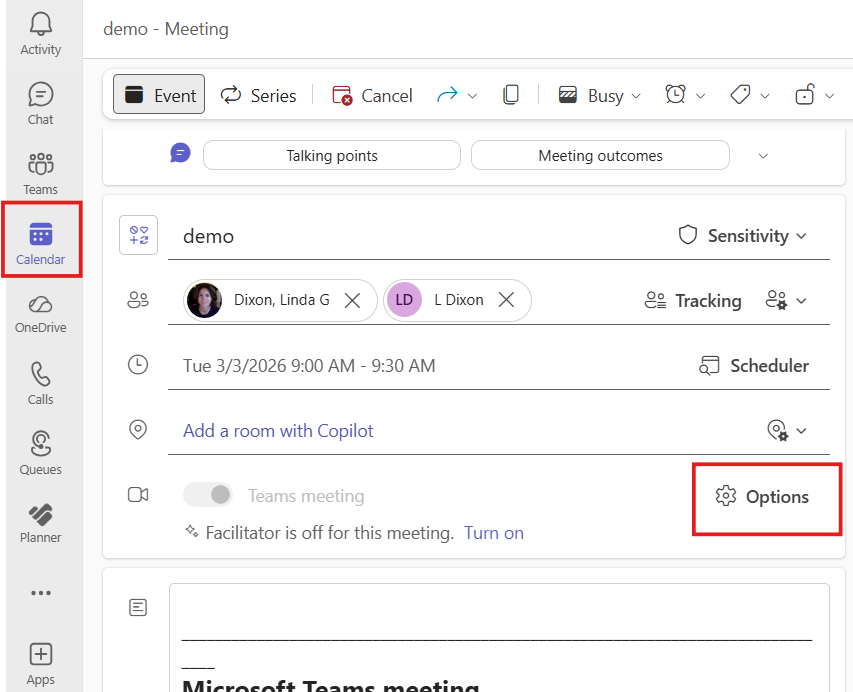Open Chat from the left sidebar
Viewport: 853px width, 692px height.
(x=40, y=104)
